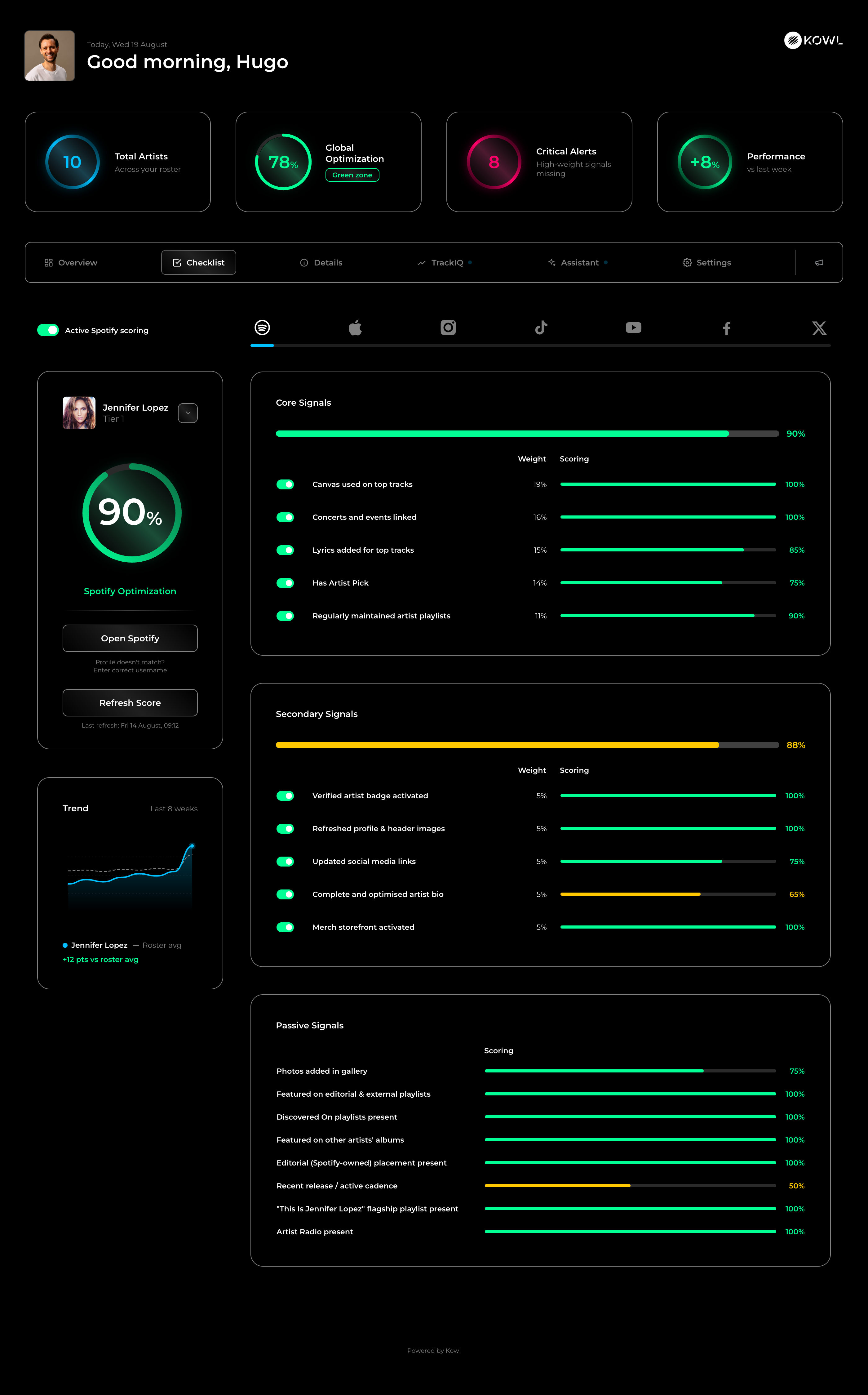Click the Recent release cadence scoring bar
This screenshot has height=1395, width=868.
630,1186
